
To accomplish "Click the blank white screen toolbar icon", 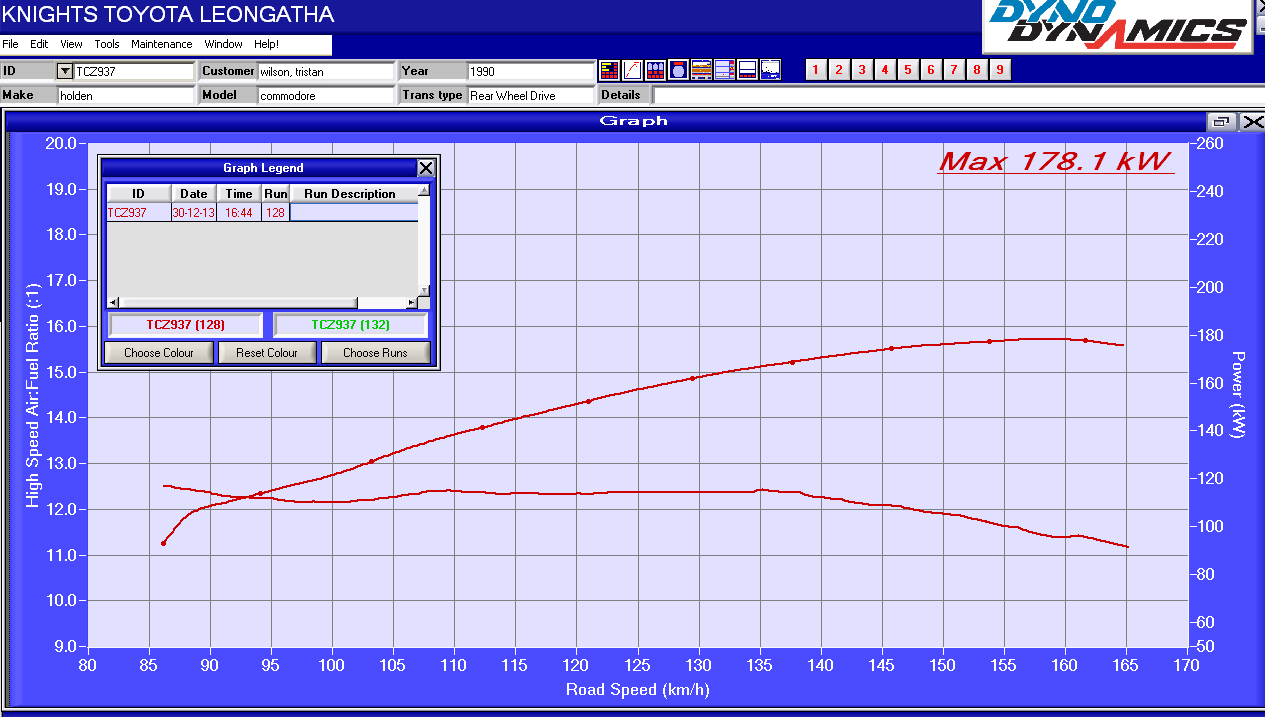I will click(x=747, y=70).
